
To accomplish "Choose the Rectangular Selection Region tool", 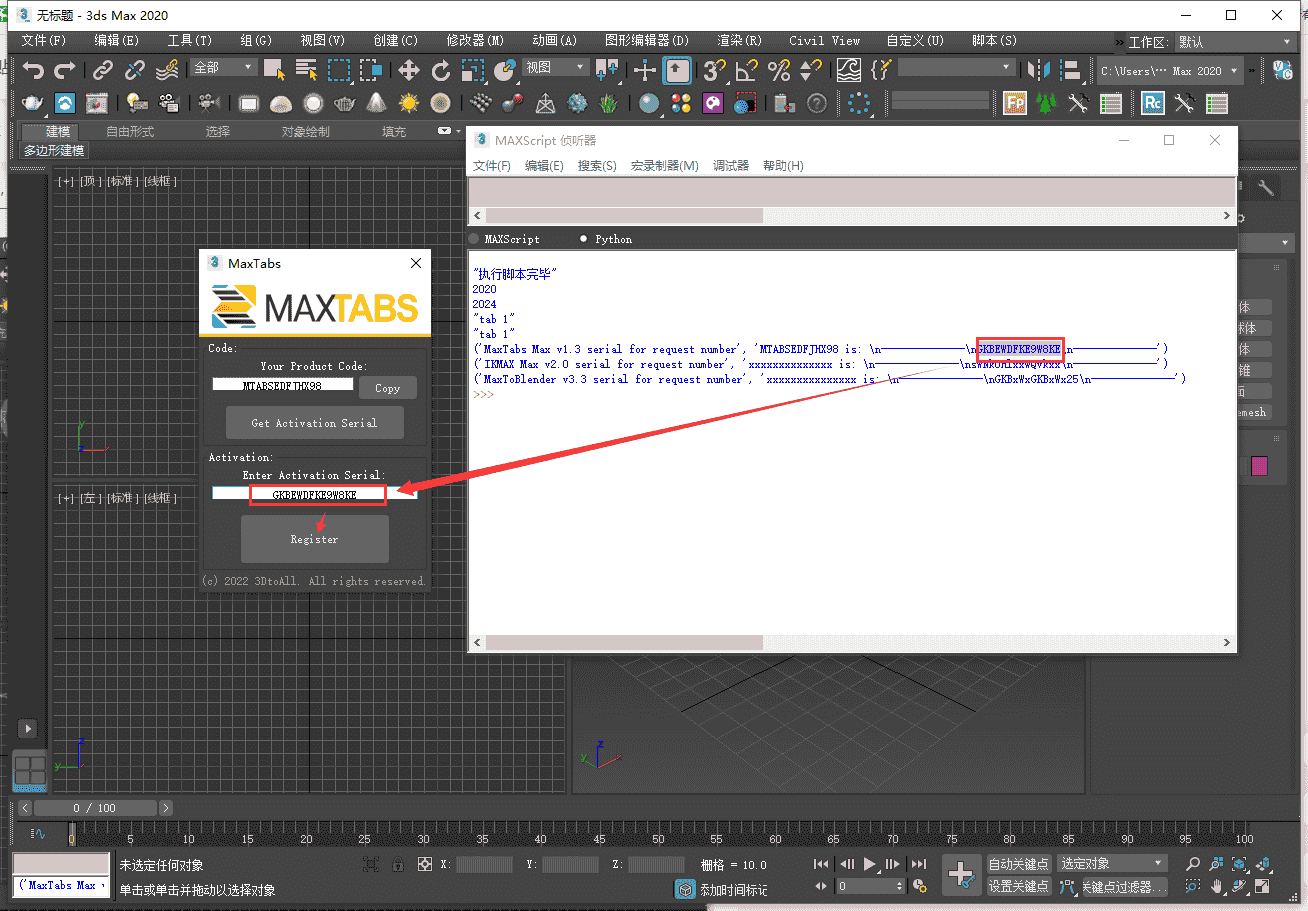I will tap(340, 69).
